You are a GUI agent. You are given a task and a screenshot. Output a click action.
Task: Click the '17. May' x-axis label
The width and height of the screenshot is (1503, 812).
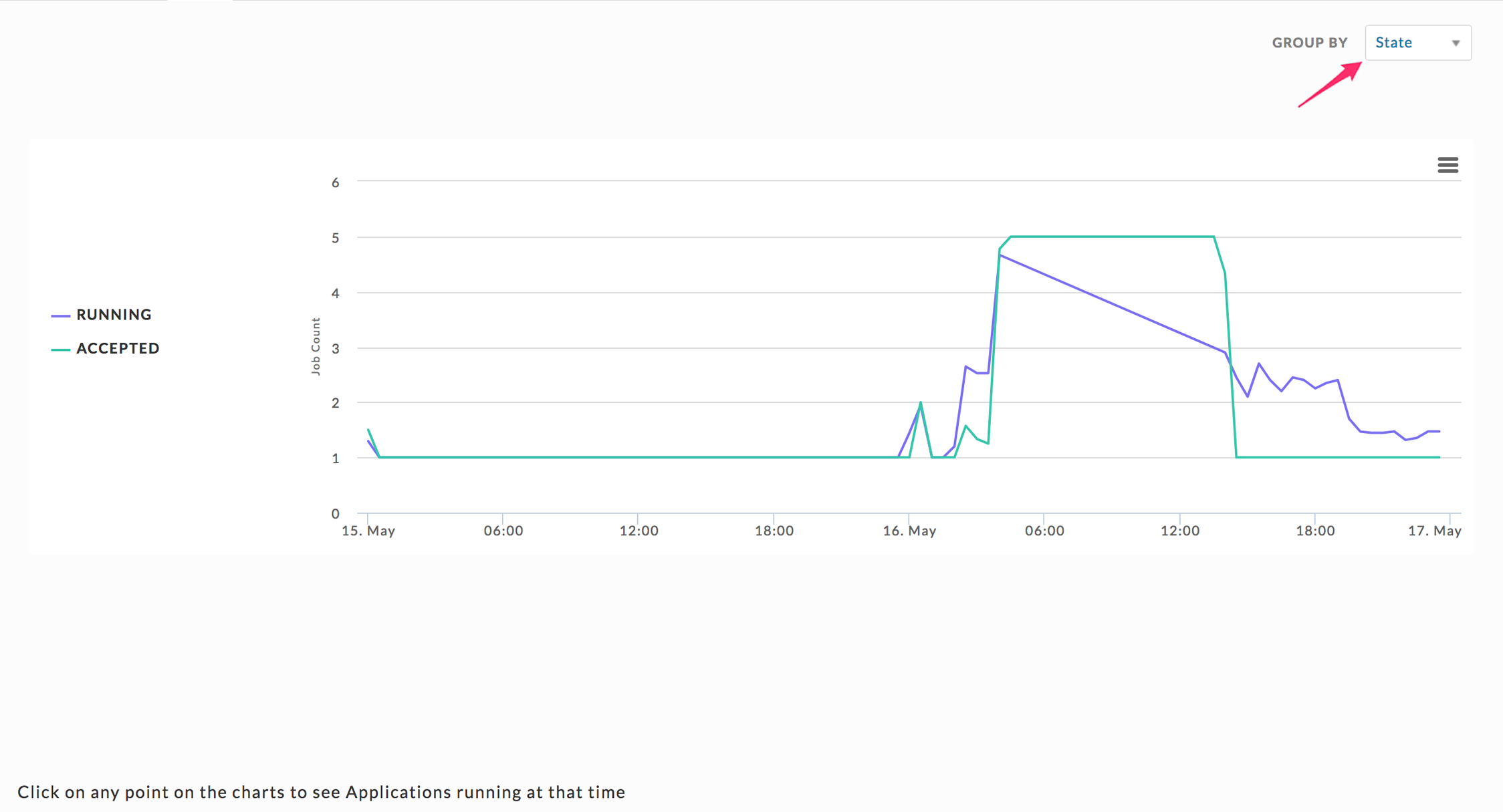coord(1435,531)
